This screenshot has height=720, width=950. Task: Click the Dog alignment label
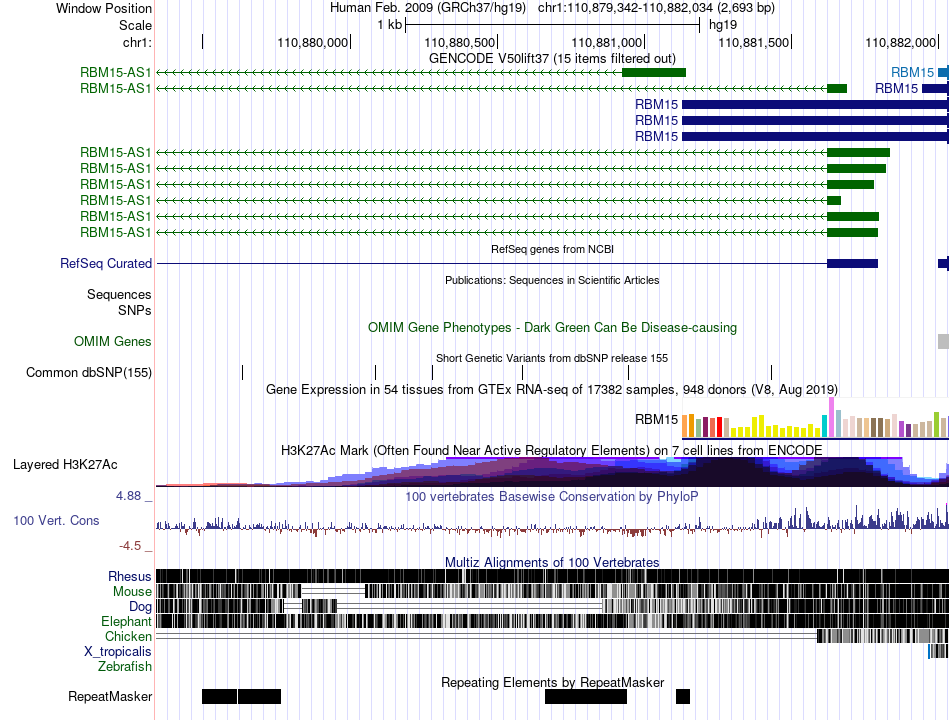coord(140,607)
